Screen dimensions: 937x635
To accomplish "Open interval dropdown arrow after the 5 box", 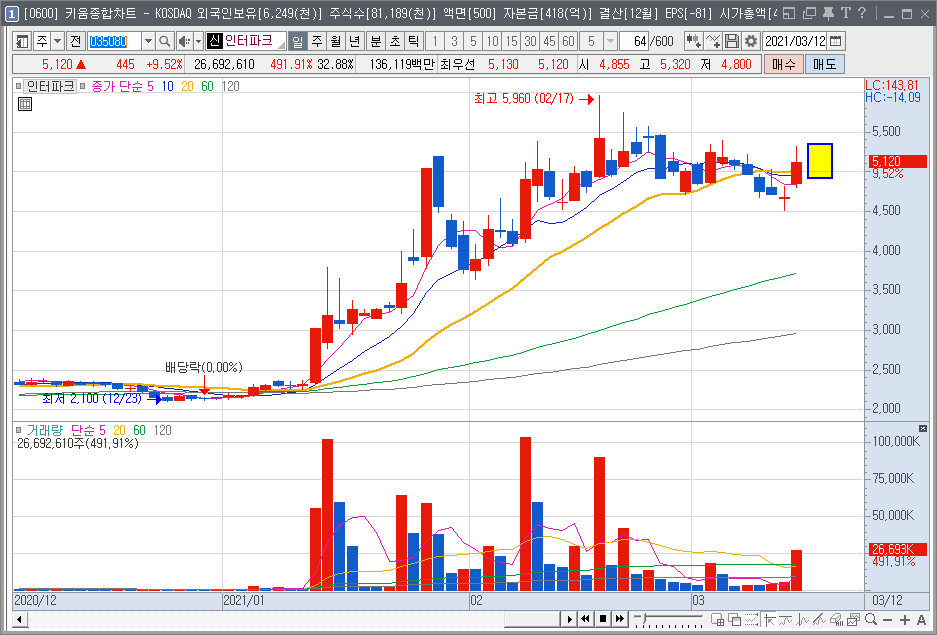I will coord(610,41).
